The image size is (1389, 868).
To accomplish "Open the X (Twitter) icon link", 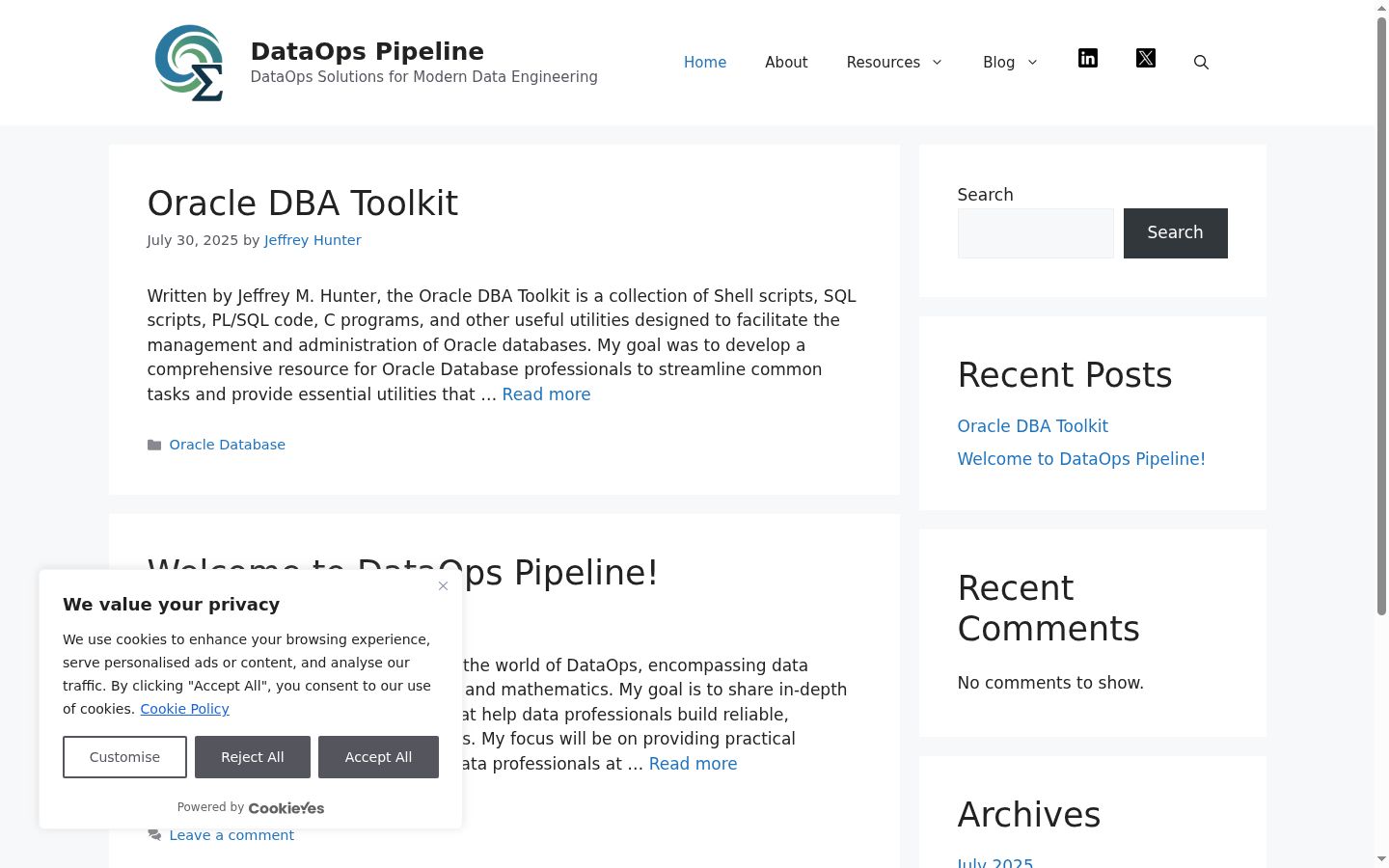I will [1146, 59].
